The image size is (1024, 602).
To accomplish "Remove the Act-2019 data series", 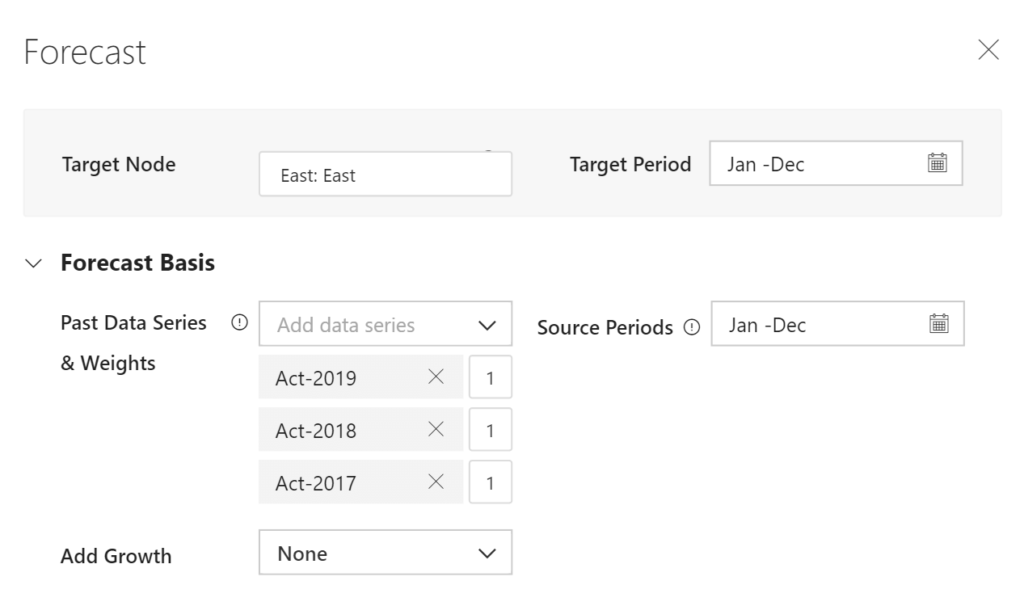I will 434,377.
